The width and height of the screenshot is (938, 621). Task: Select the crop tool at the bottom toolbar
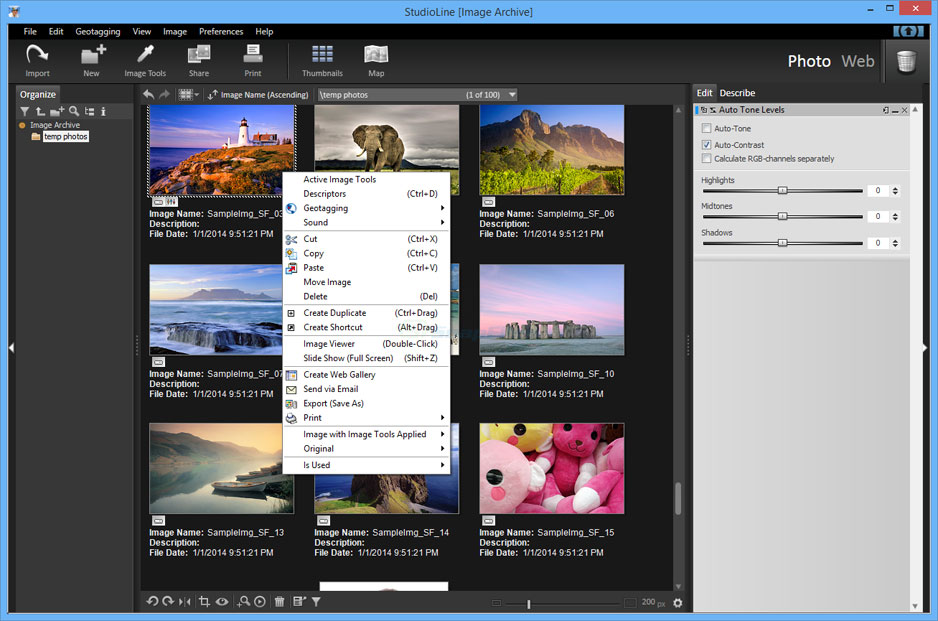(205, 601)
